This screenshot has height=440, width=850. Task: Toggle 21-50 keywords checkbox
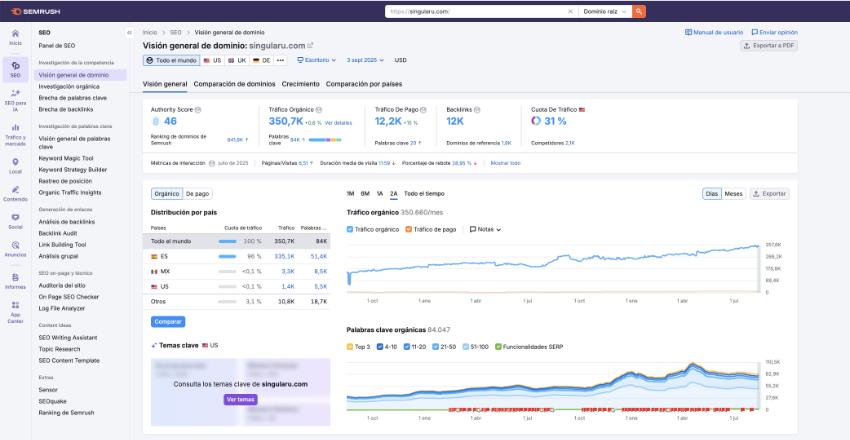tap(436, 346)
